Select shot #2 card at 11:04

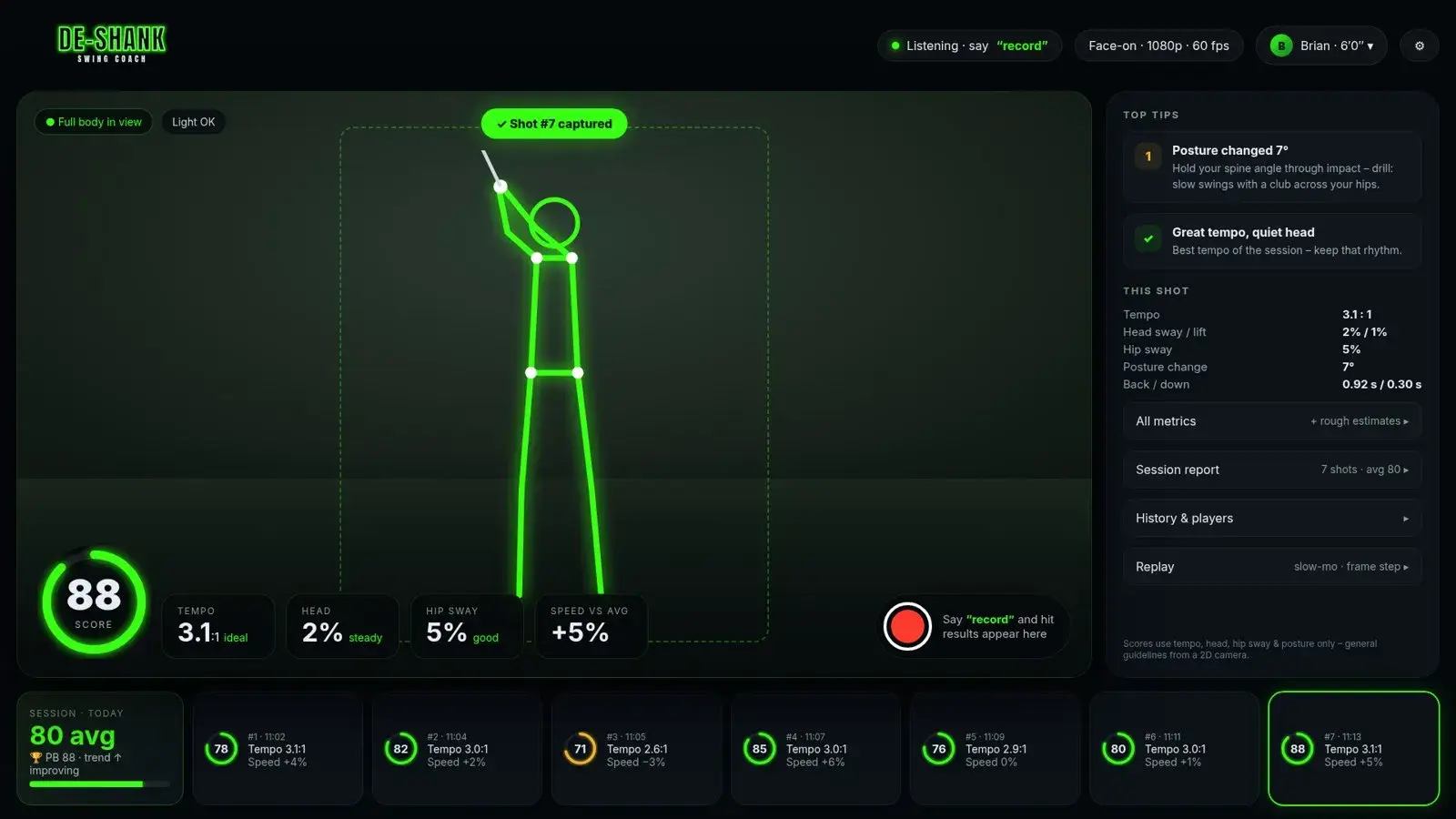click(x=457, y=749)
